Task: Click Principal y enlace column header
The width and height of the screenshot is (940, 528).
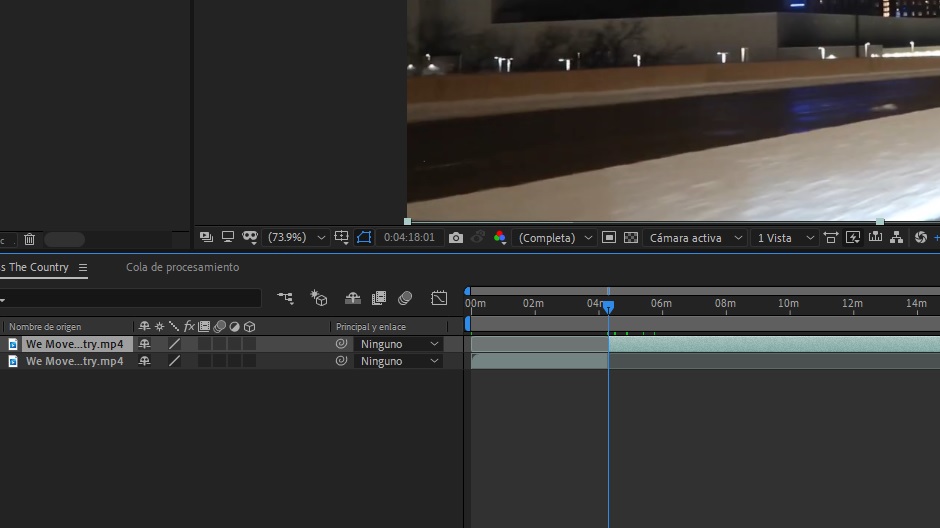Action: coord(370,327)
